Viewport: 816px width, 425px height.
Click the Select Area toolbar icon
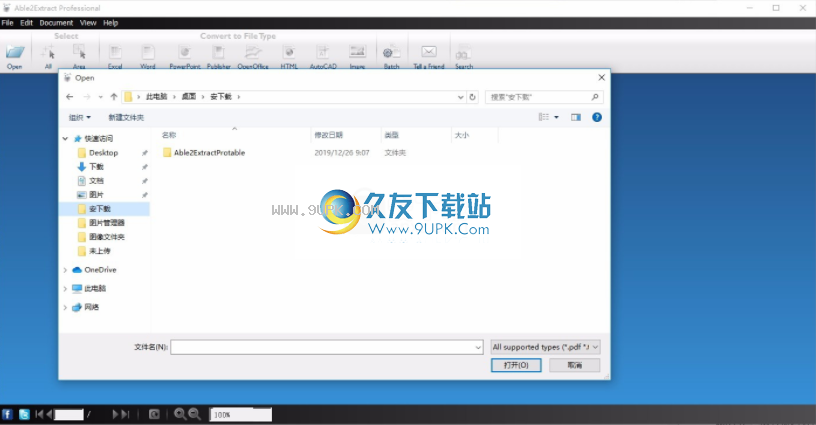[79, 52]
